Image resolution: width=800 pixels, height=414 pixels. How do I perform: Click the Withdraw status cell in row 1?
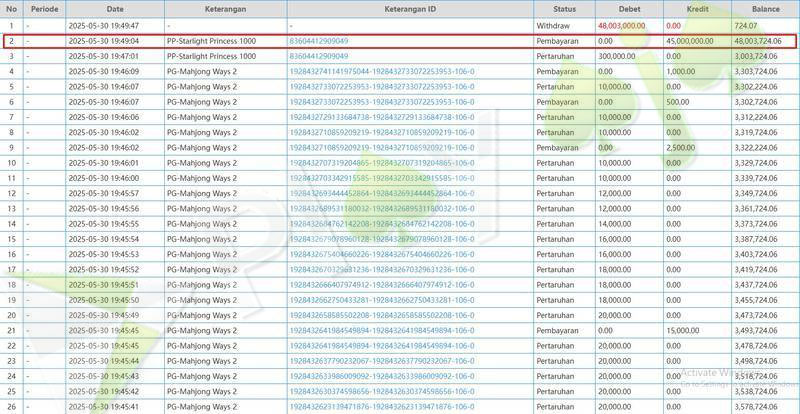pyautogui.click(x=551, y=23)
